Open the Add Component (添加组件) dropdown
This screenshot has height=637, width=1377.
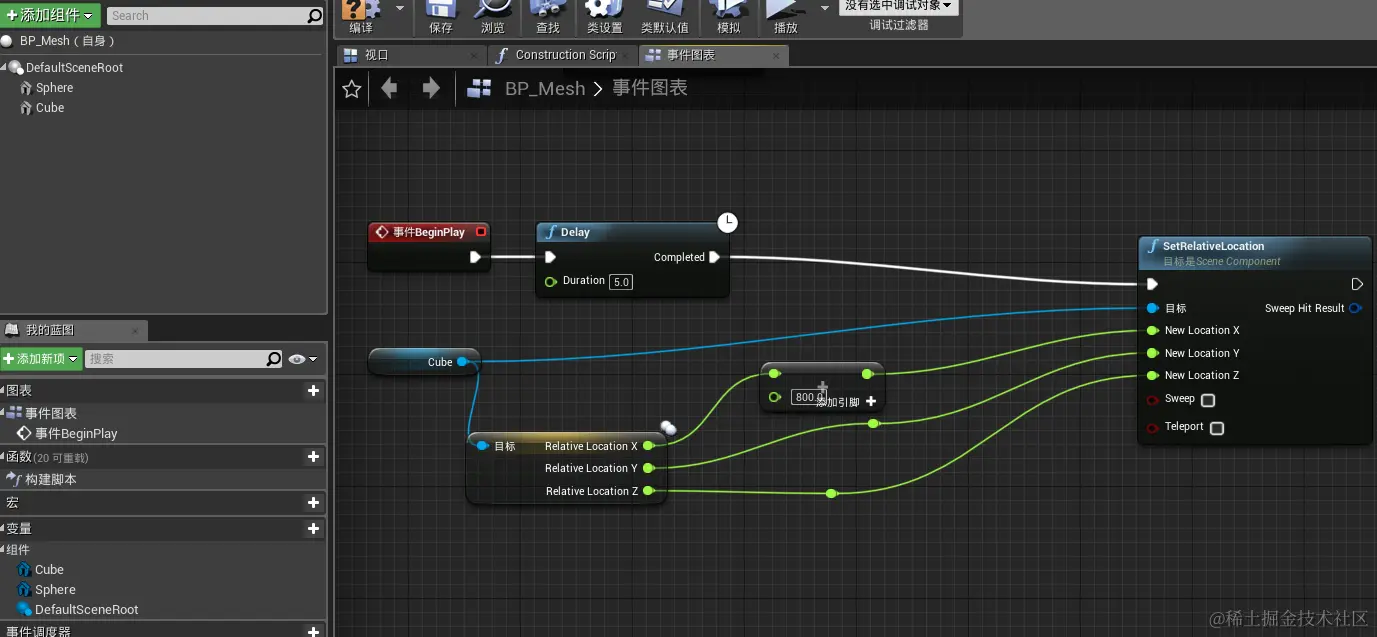point(50,15)
